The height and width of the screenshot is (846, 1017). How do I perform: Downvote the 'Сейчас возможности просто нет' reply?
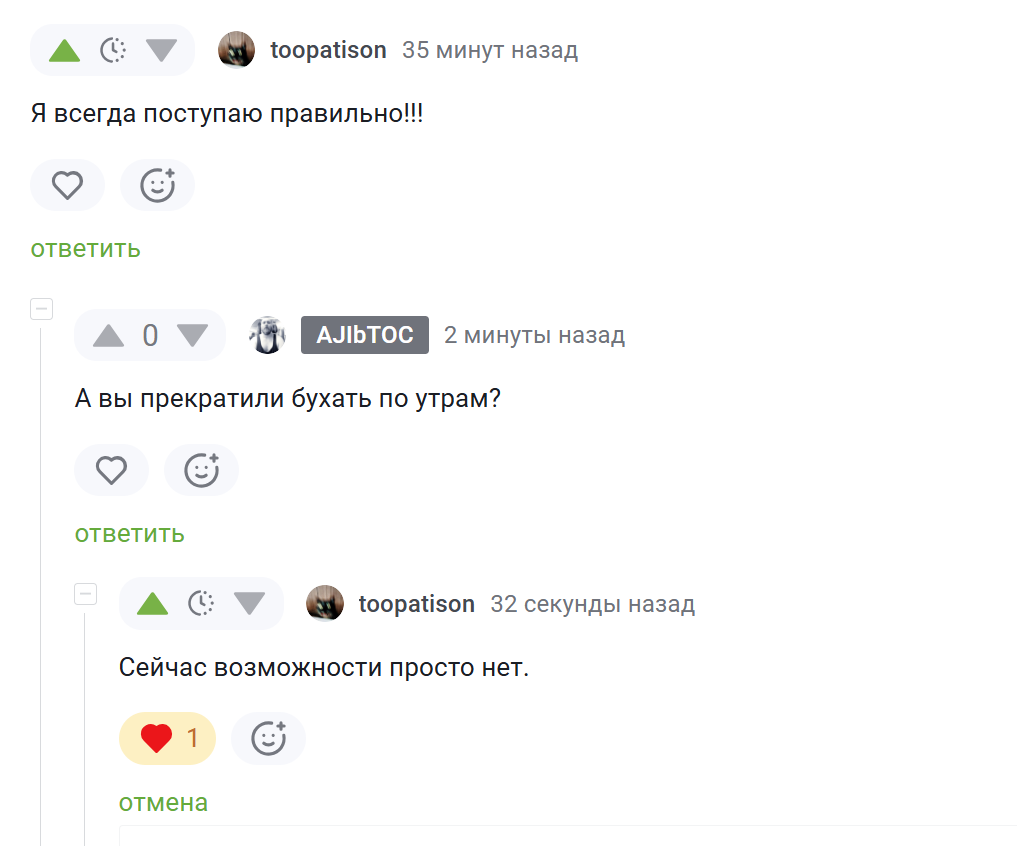(249, 604)
